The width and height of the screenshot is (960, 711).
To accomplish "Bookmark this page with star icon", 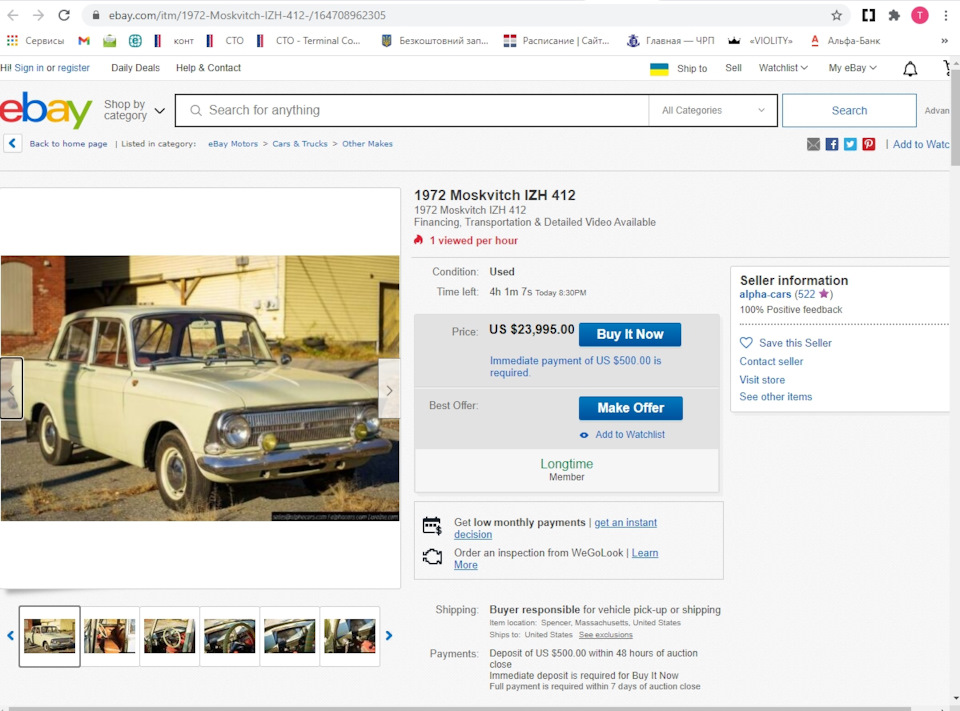I will pyautogui.click(x=836, y=15).
